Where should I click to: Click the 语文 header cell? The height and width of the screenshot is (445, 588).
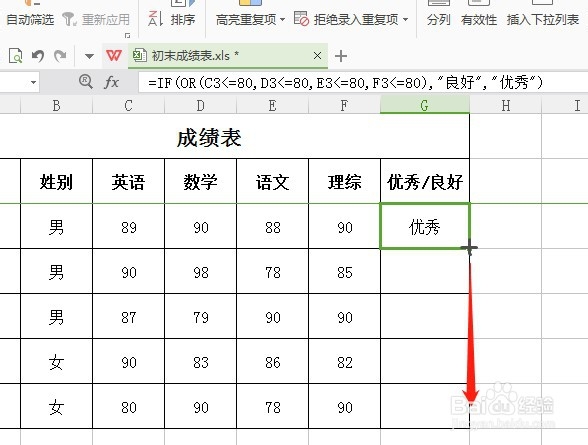click(x=272, y=182)
